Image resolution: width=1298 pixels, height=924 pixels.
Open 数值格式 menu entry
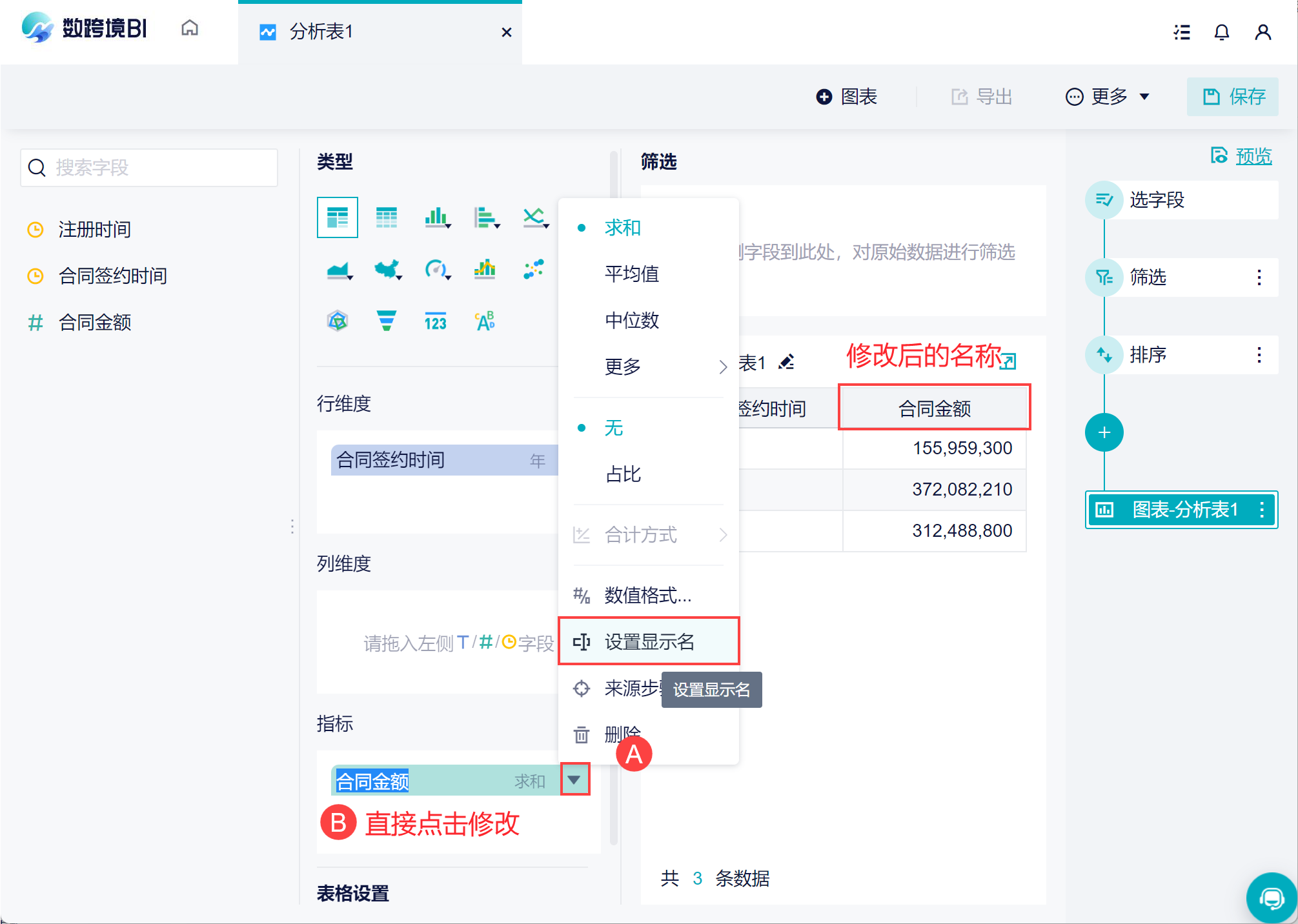(x=647, y=595)
